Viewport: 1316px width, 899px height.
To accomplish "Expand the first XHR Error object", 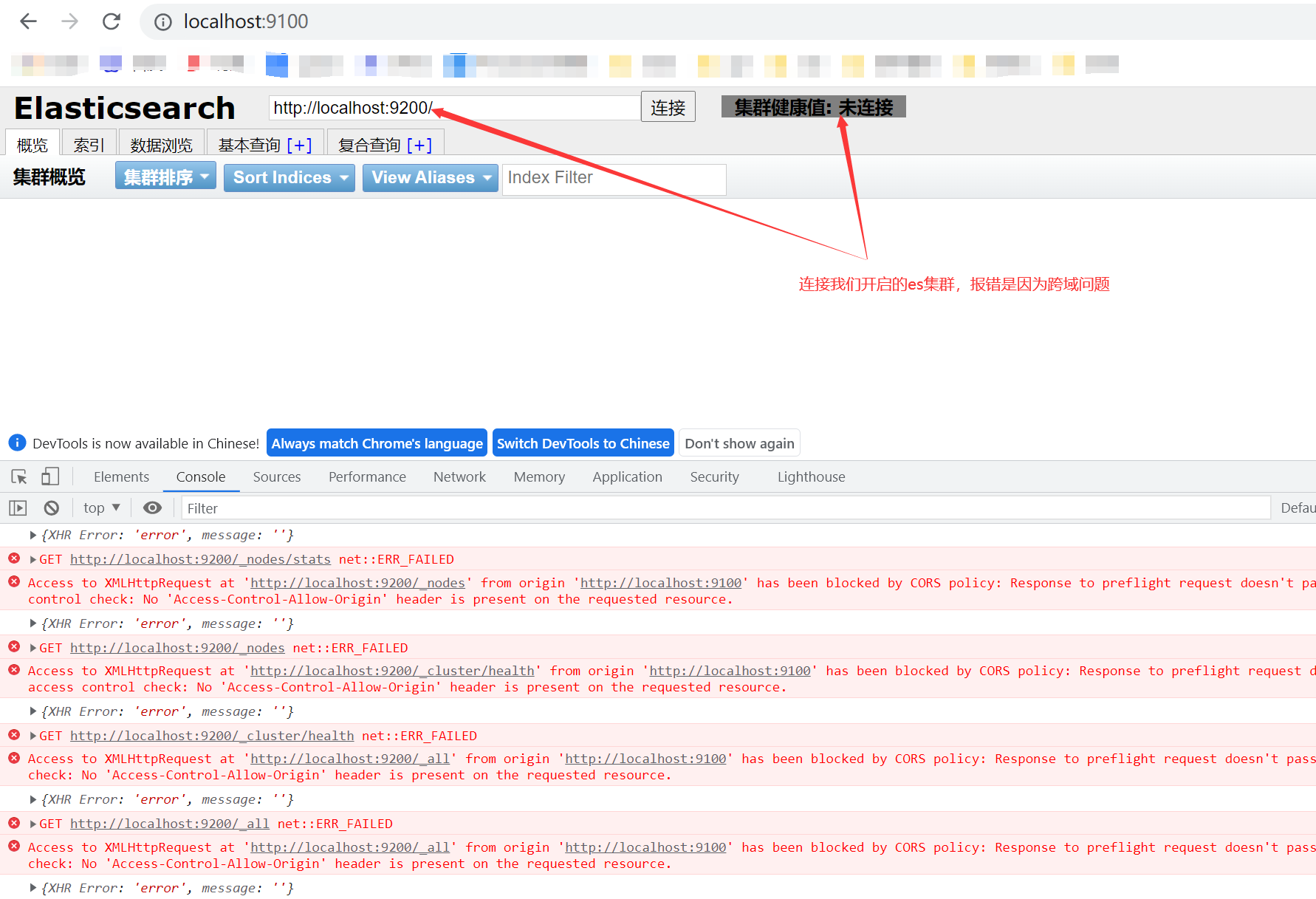I will [x=32, y=535].
